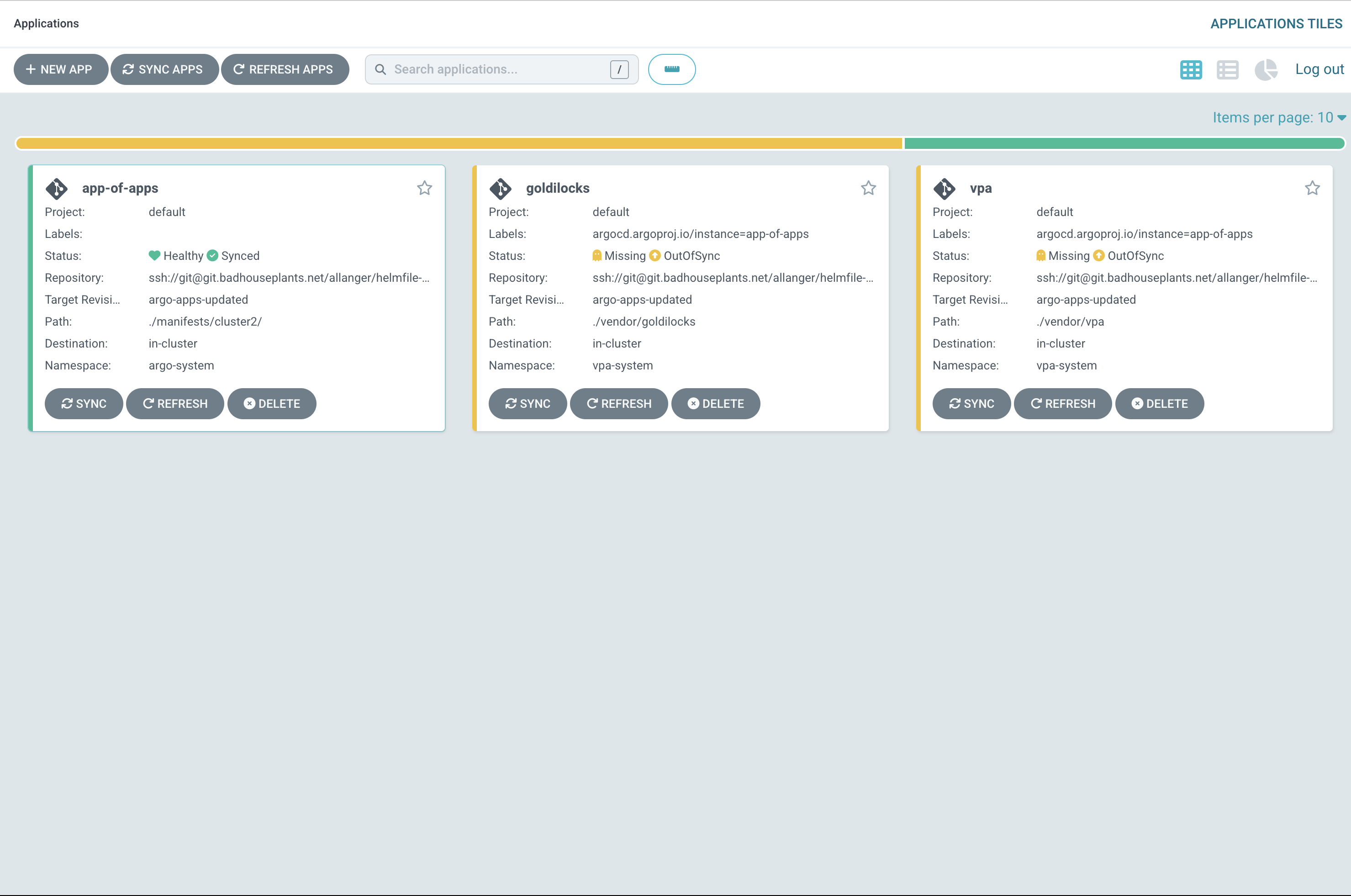
Task: Favorite the app-of-apps application star
Action: coord(425,188)
